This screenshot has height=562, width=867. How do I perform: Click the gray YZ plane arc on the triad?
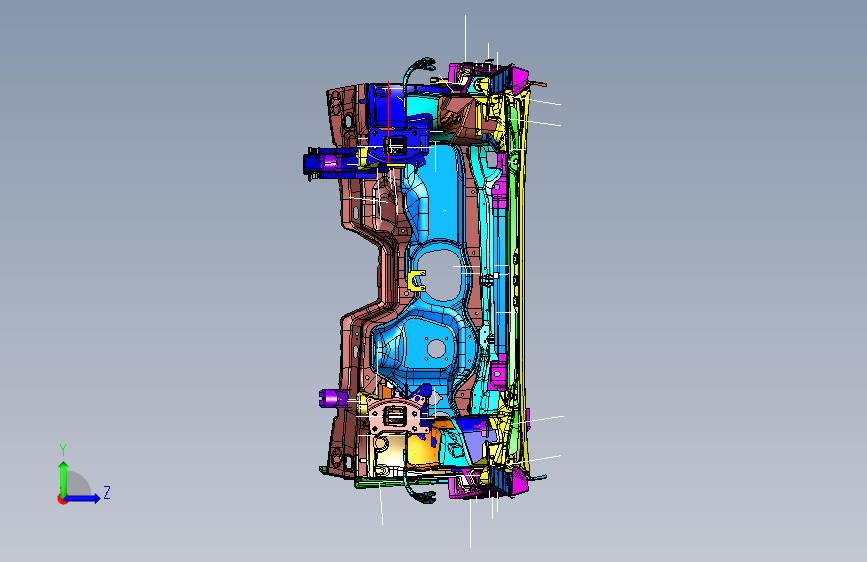pos(77,483)
